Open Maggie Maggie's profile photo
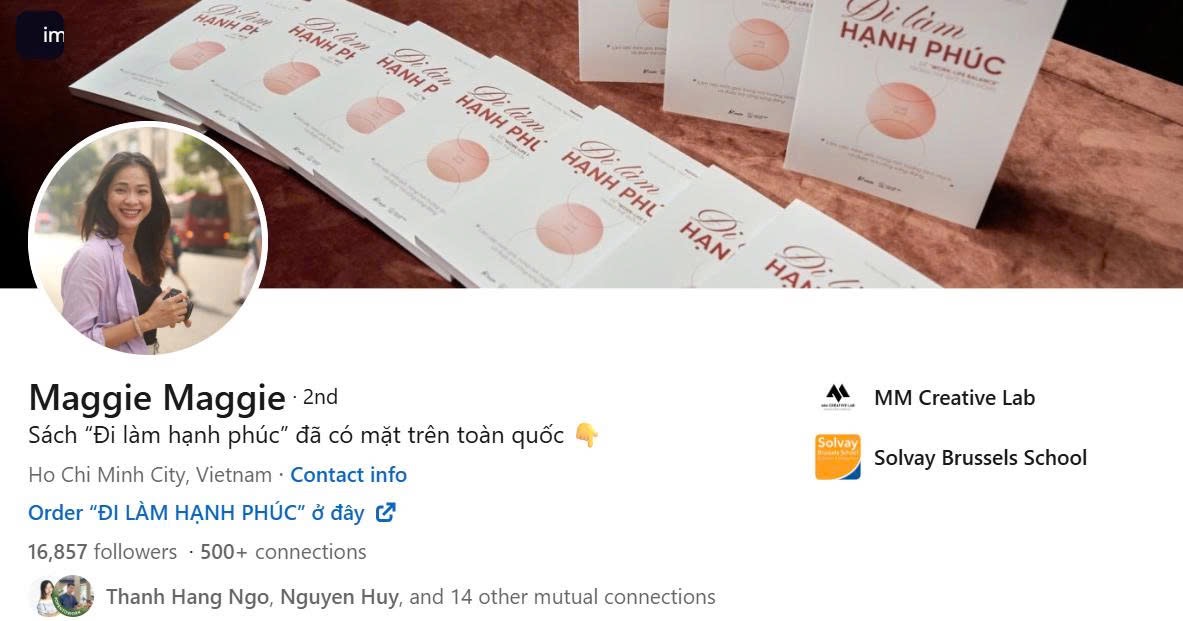This screenshot has width=1183, height=621. [x=148, y=238]
